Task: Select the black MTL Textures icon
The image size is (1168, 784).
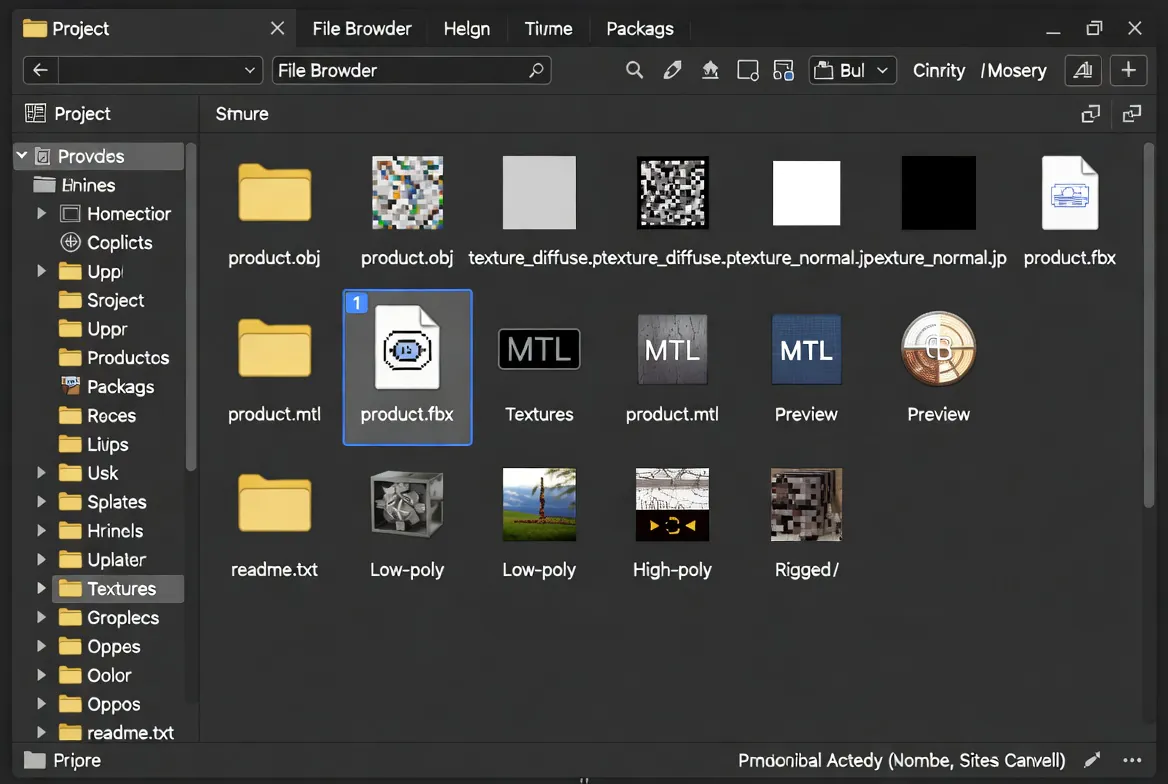Action: 539,349
